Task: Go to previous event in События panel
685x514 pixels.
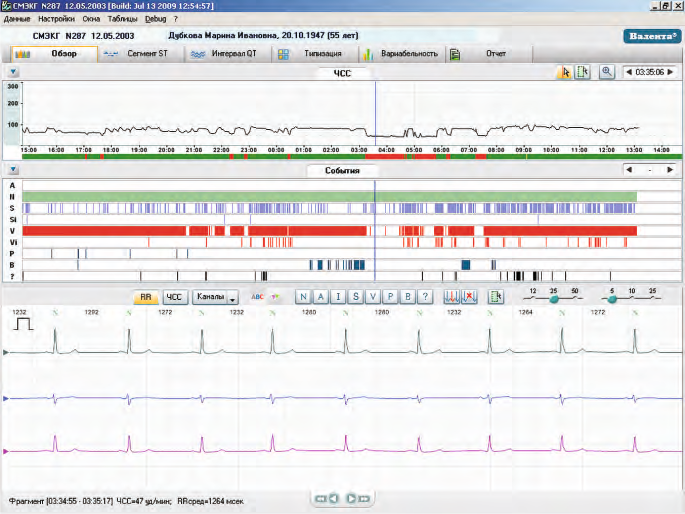Action: coord(629,170)
